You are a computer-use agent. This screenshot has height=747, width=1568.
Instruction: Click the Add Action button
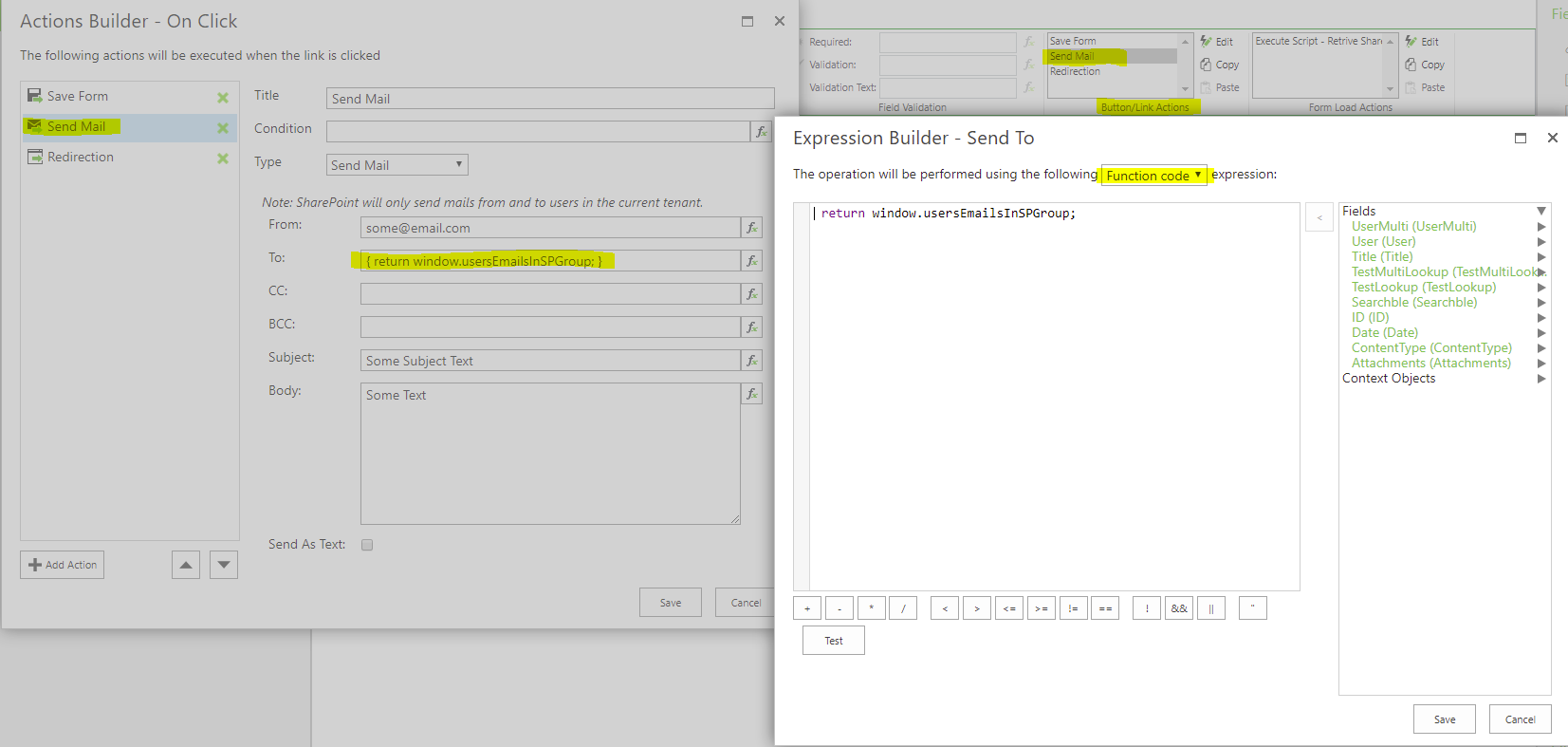point(63,565)
